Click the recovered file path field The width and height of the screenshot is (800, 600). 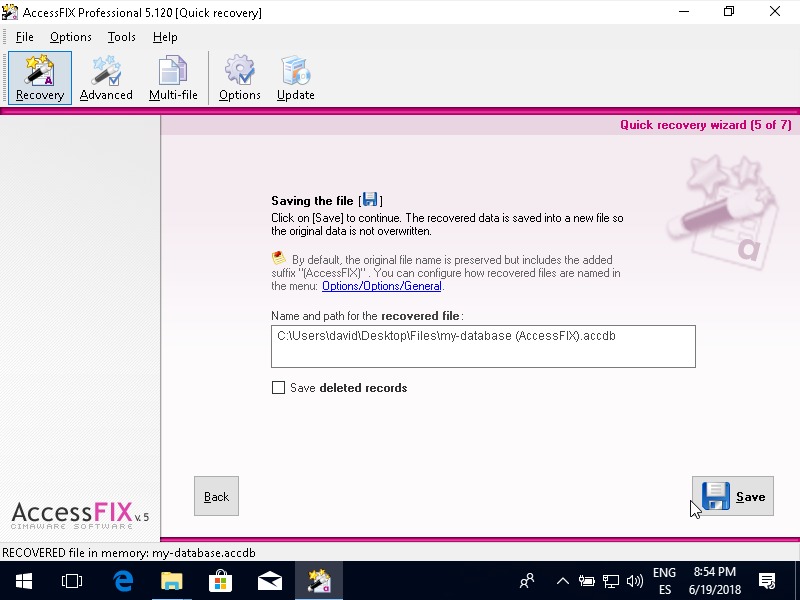tap(483, 346)
